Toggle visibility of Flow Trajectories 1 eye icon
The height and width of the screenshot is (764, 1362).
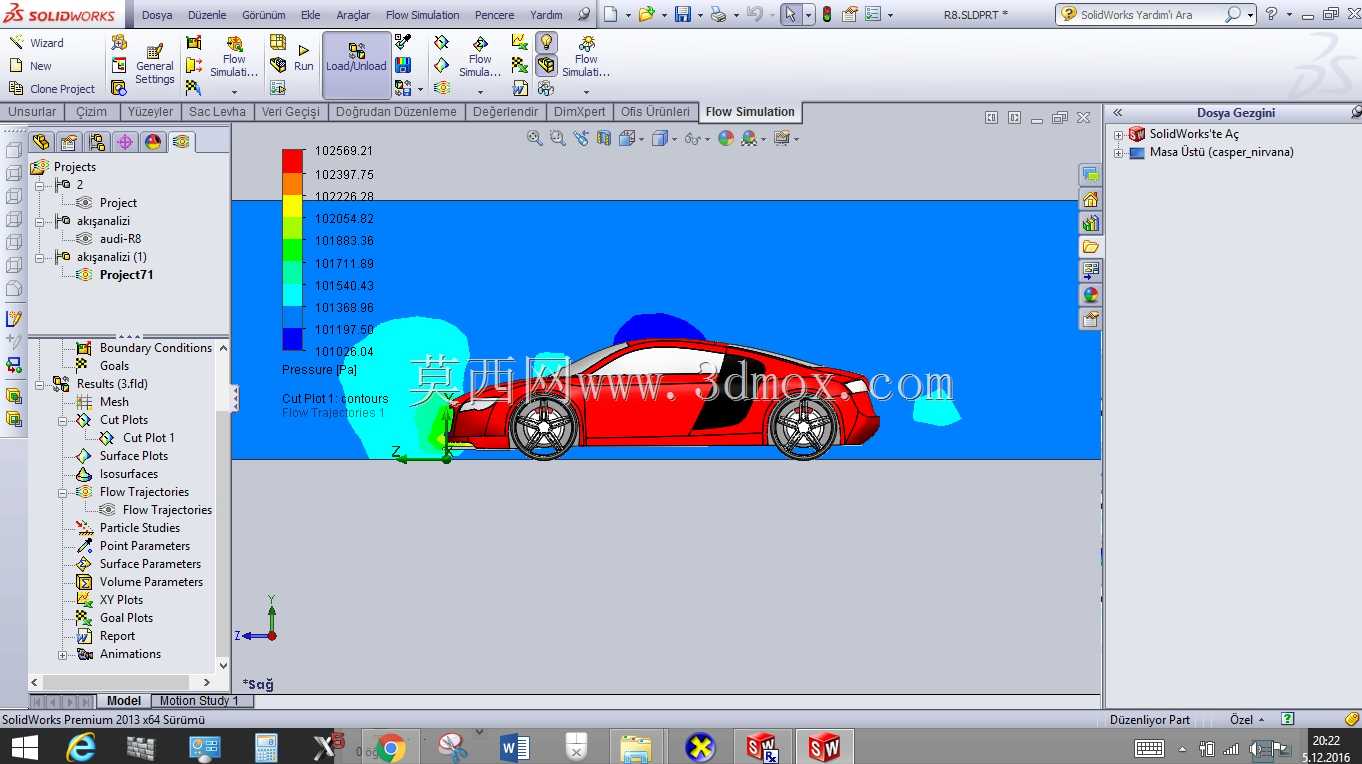pyautogui.click(x=107, y=510)
